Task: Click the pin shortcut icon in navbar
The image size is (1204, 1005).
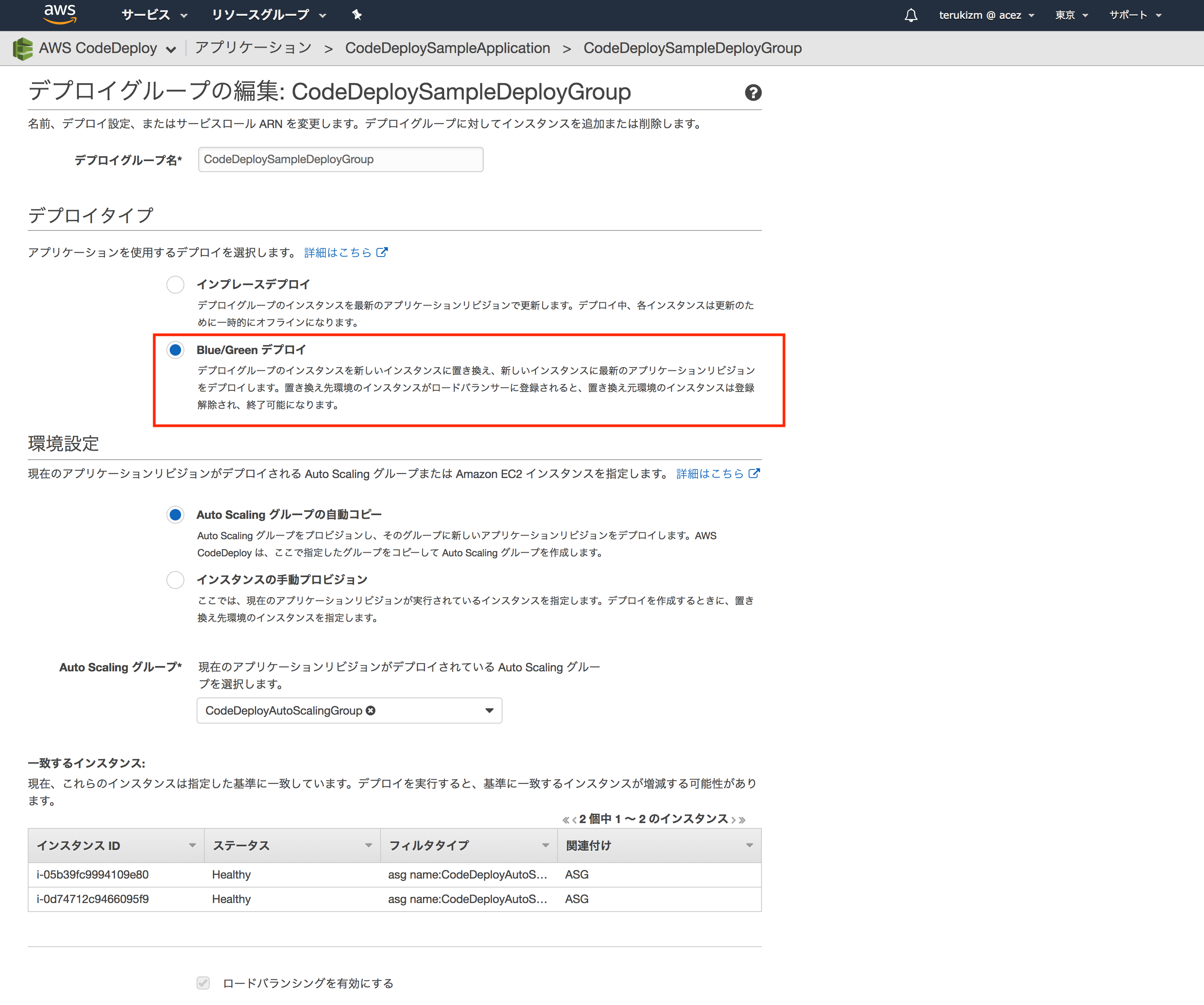Action: [x=357, y=15]
